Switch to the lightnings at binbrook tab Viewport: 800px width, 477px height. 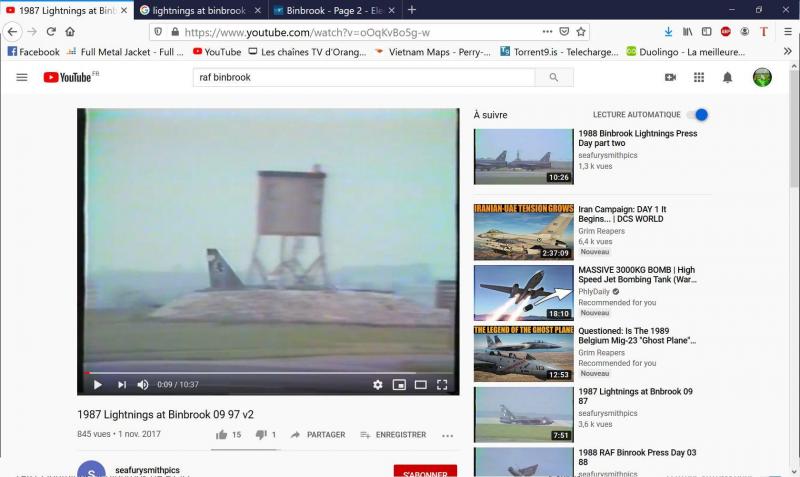click(x=198, y=10)
